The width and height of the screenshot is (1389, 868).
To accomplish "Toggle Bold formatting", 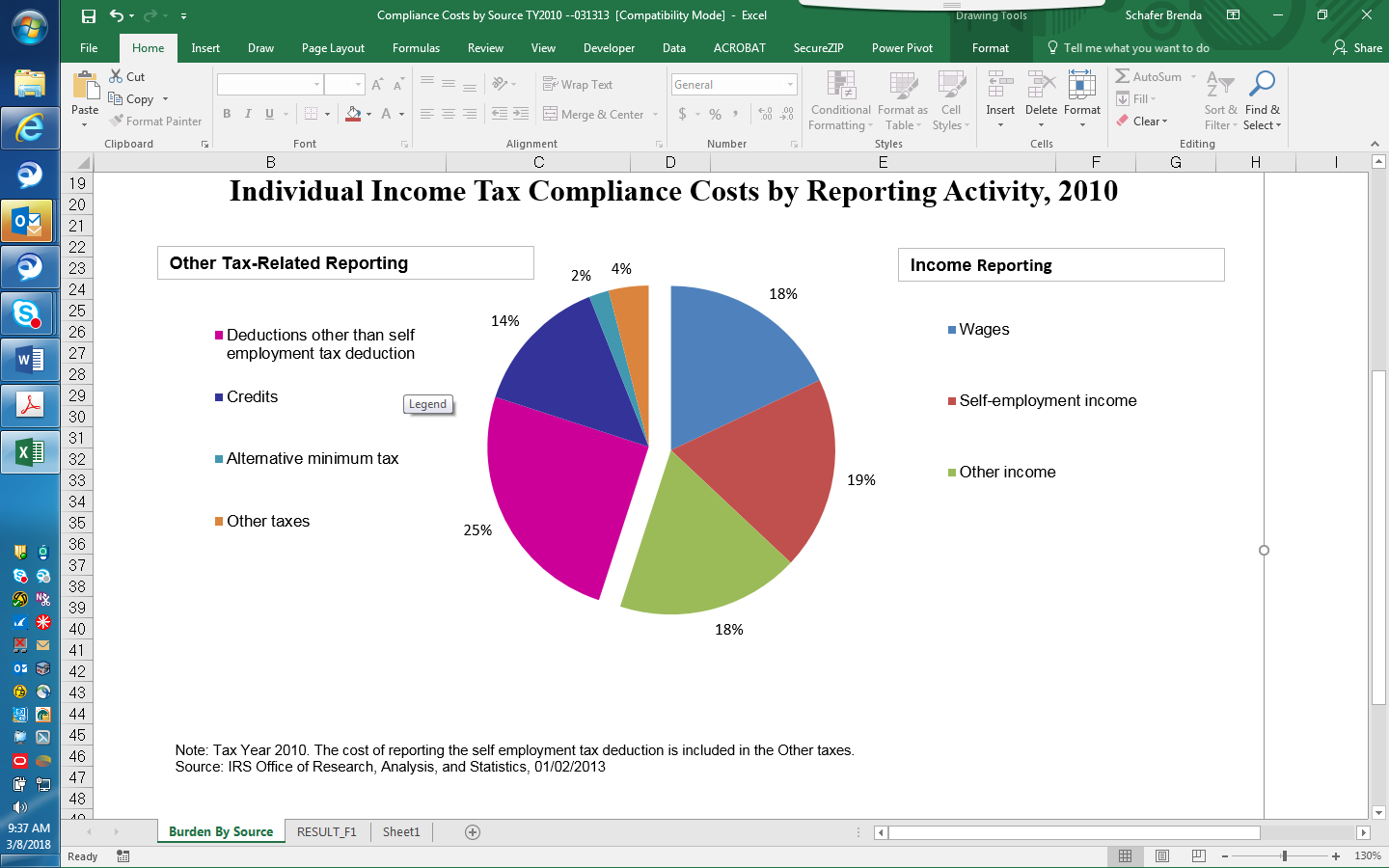I will tap(227, 114).
